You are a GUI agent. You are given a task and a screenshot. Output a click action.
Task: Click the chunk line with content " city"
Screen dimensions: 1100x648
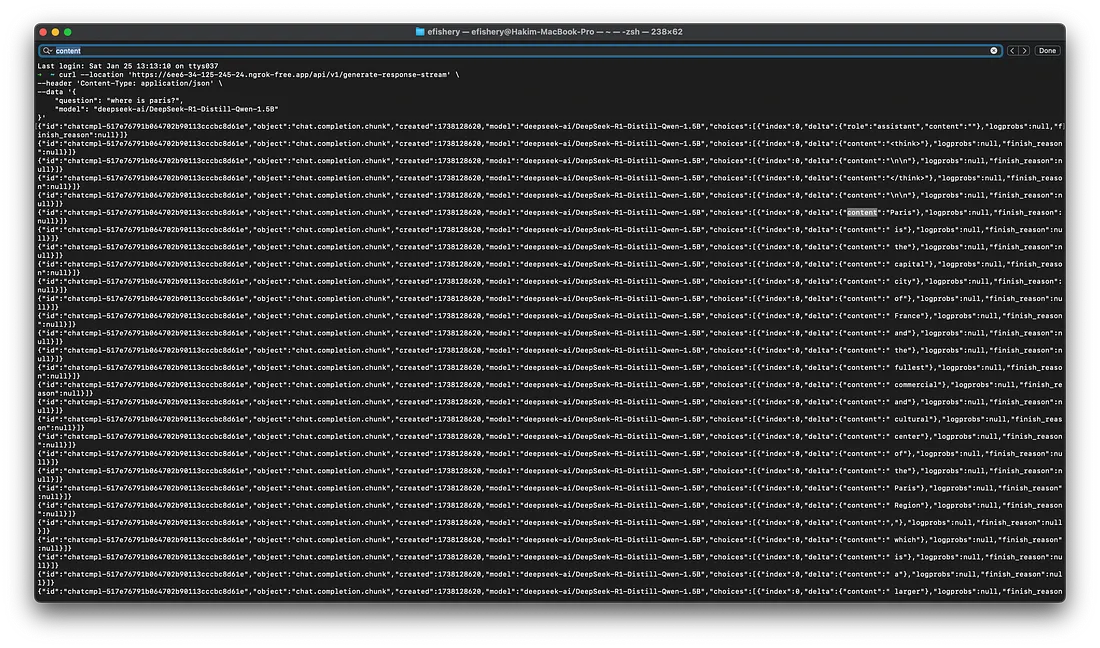click(550, 285)
